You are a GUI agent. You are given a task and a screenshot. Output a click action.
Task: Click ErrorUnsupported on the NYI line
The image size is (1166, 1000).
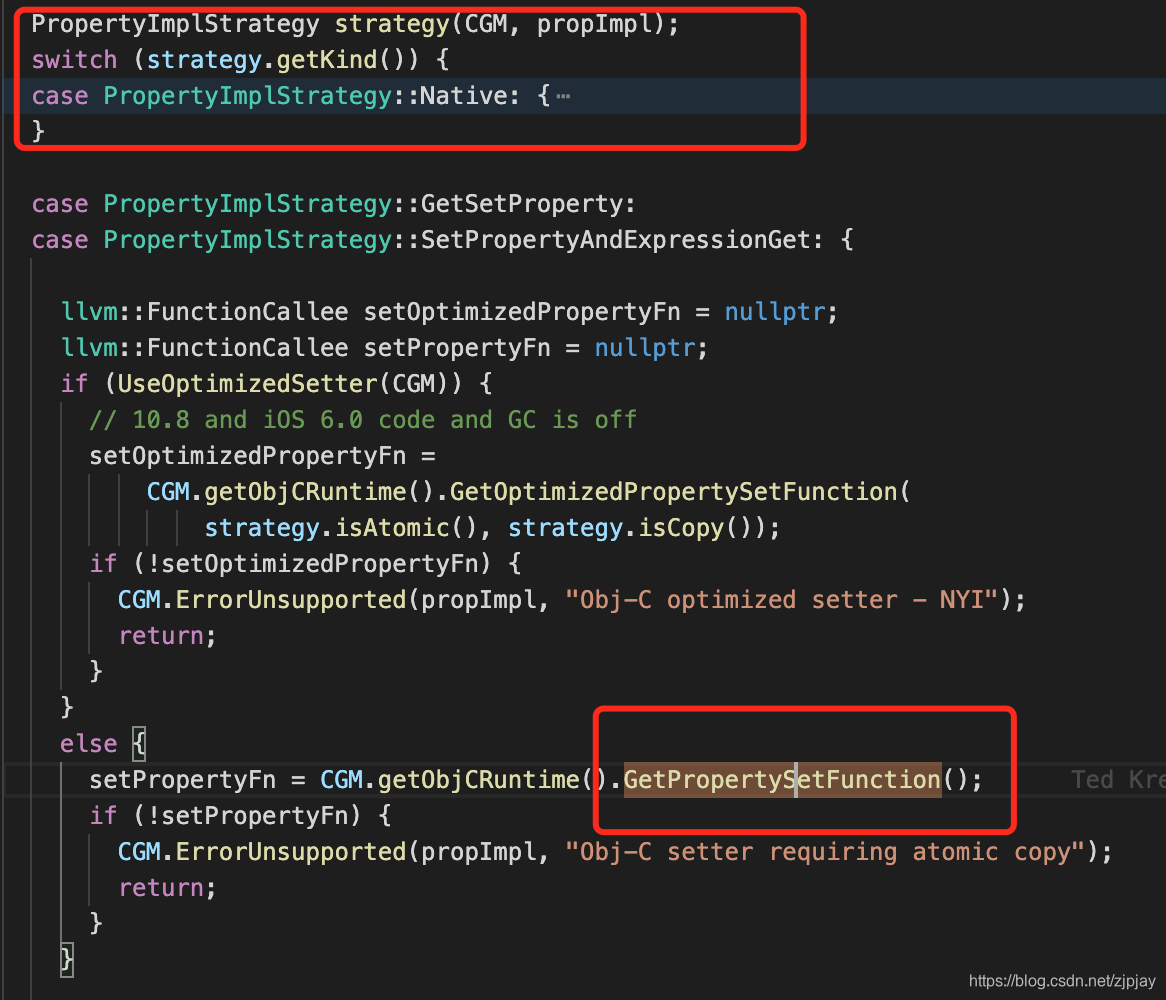291,599
